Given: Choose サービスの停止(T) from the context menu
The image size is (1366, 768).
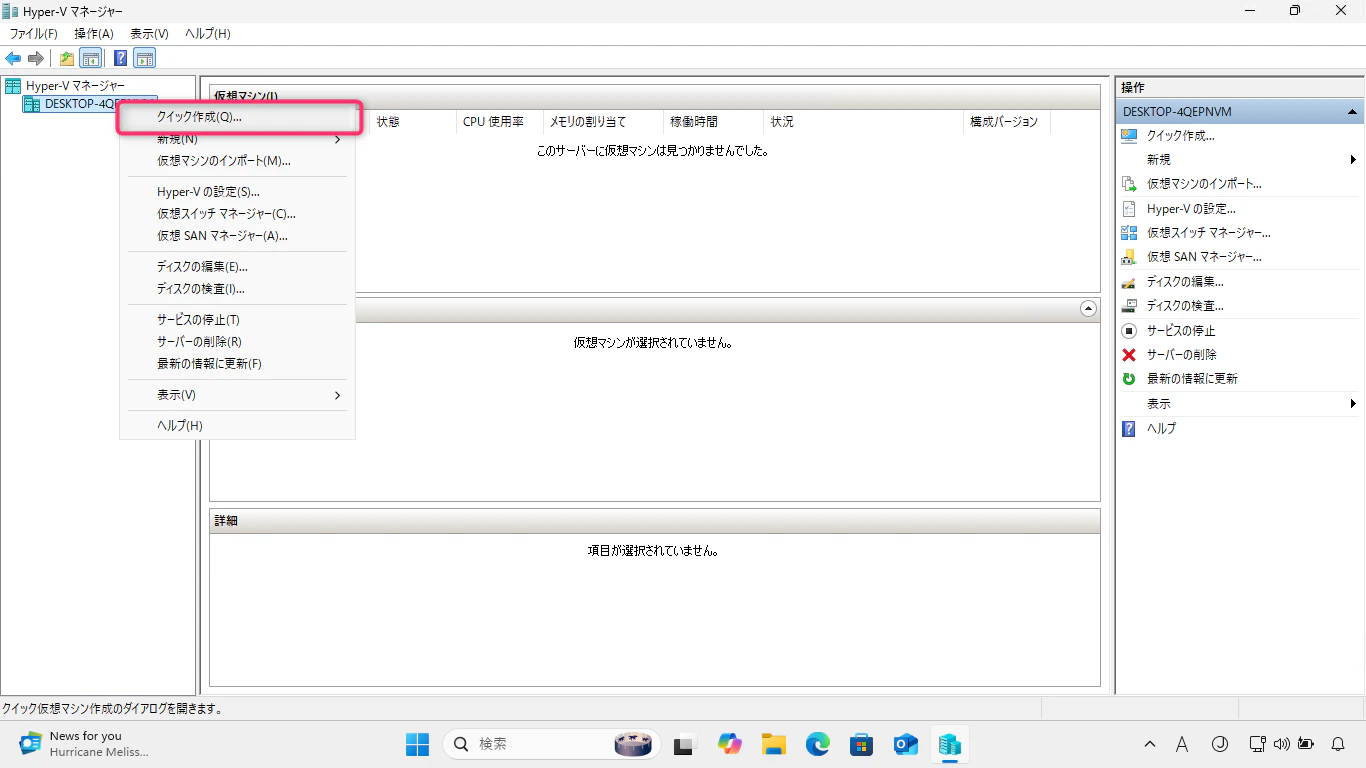Looking at the screenshot, I should pos(237,320).
